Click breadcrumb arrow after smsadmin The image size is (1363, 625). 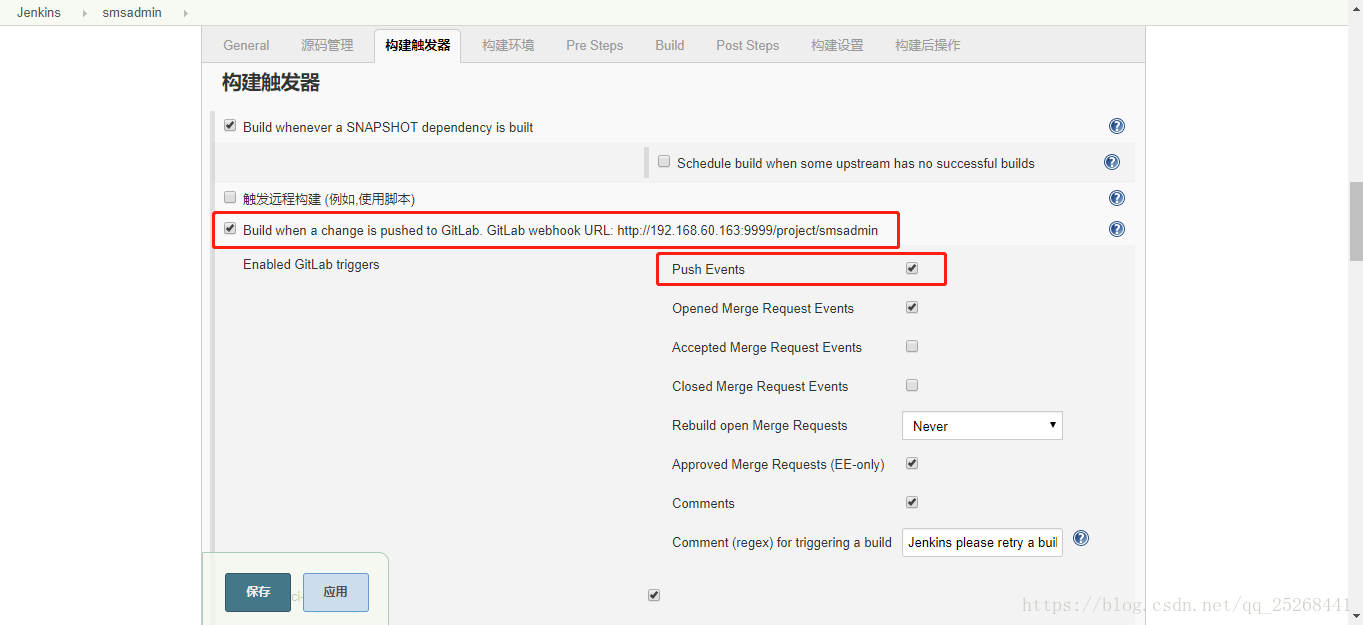[186, 13]
